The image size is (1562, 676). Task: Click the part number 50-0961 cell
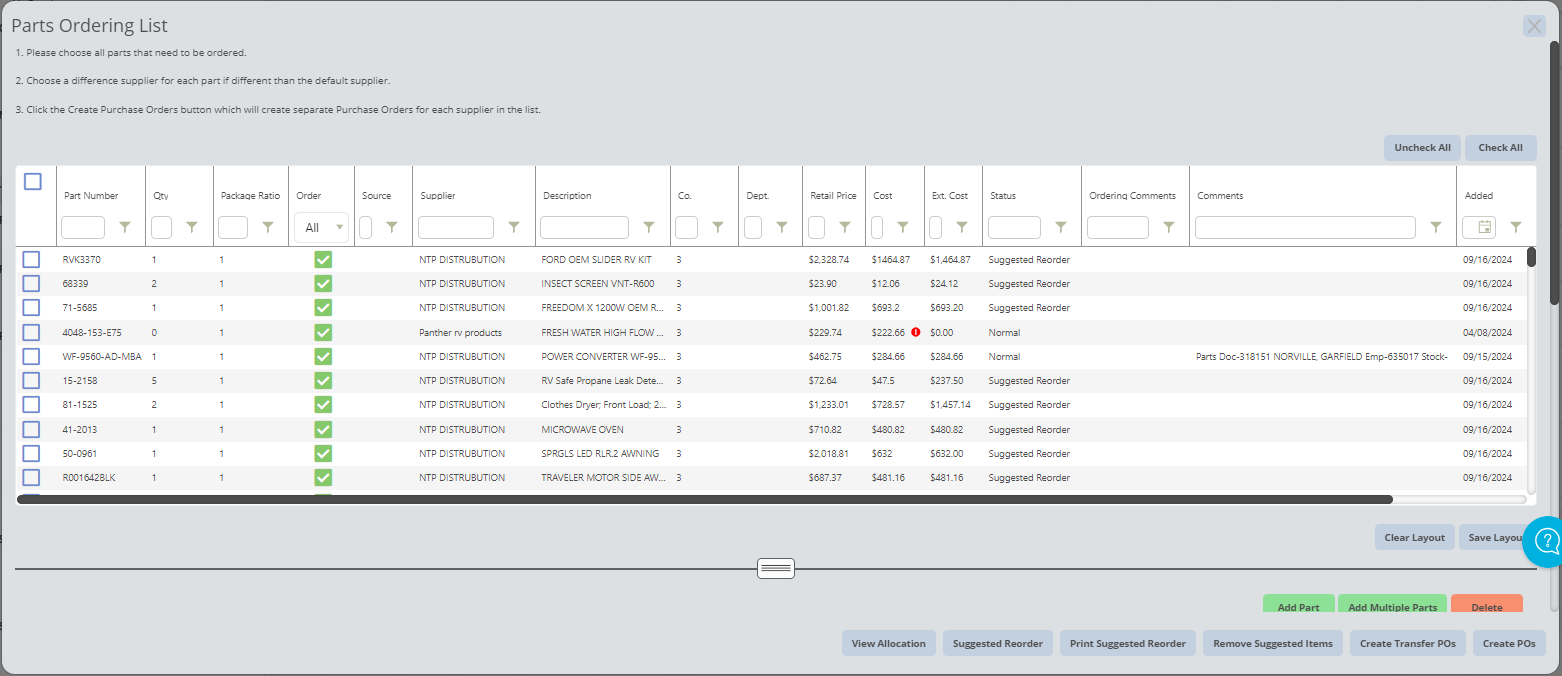(80, 453)
